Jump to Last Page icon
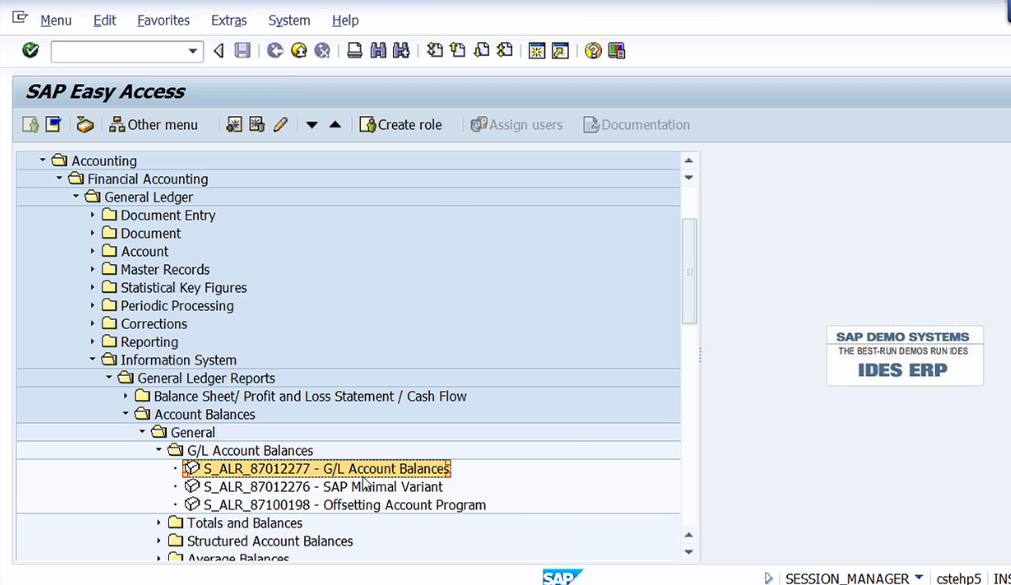The height and width of the screenshot is (585, 1011). (x=505, y=50)
